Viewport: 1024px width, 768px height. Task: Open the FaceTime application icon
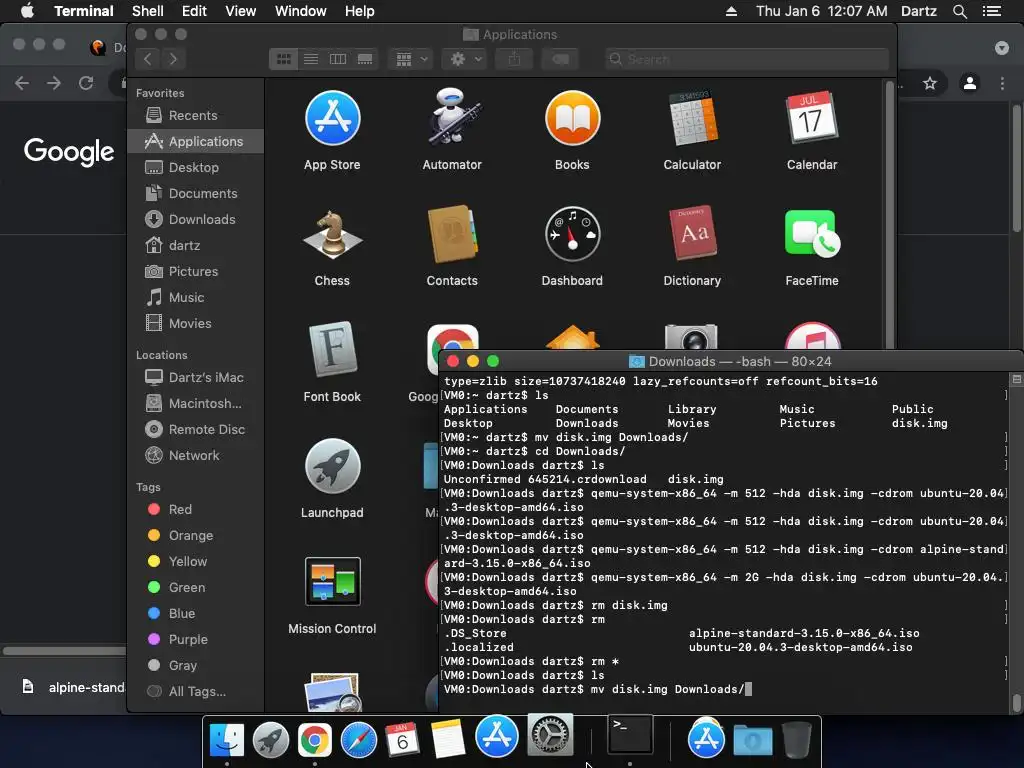tap(812, 233)
